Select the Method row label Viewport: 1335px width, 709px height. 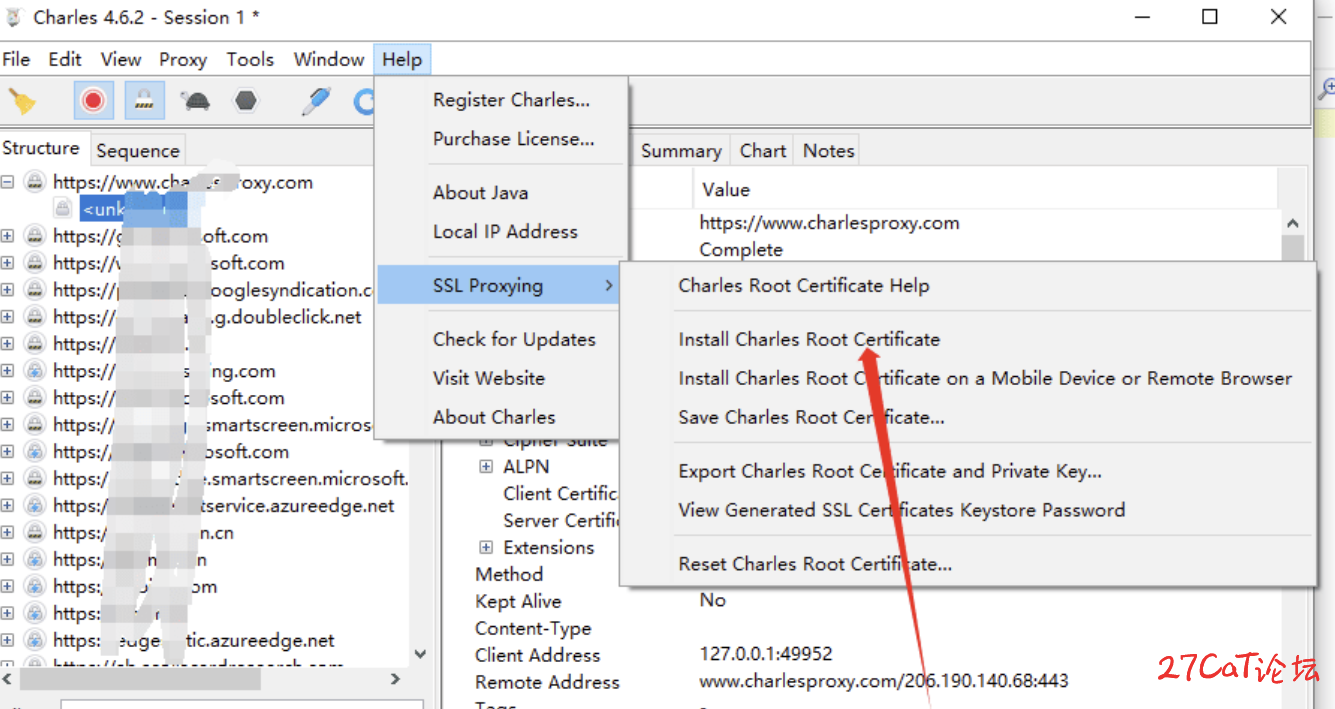[x=509, y=575]
